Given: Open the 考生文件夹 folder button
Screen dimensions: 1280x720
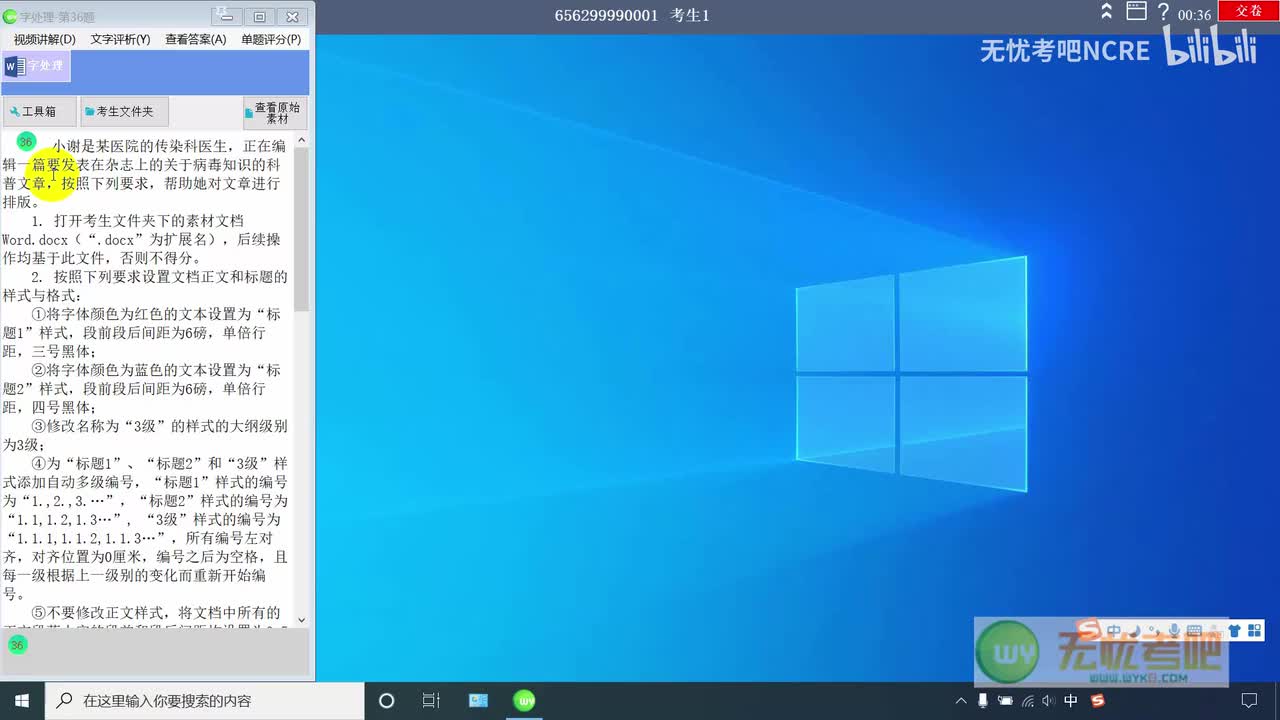Looking at the screenshot, I should point(124,112).
